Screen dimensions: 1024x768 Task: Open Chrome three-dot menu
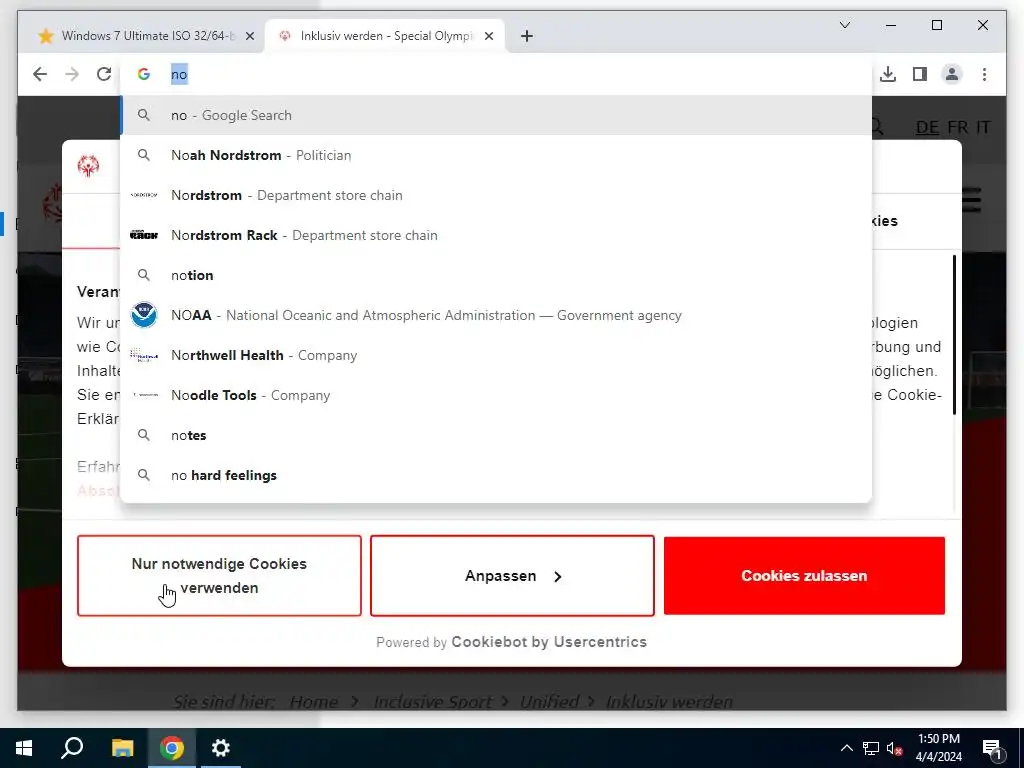(984, 74)
